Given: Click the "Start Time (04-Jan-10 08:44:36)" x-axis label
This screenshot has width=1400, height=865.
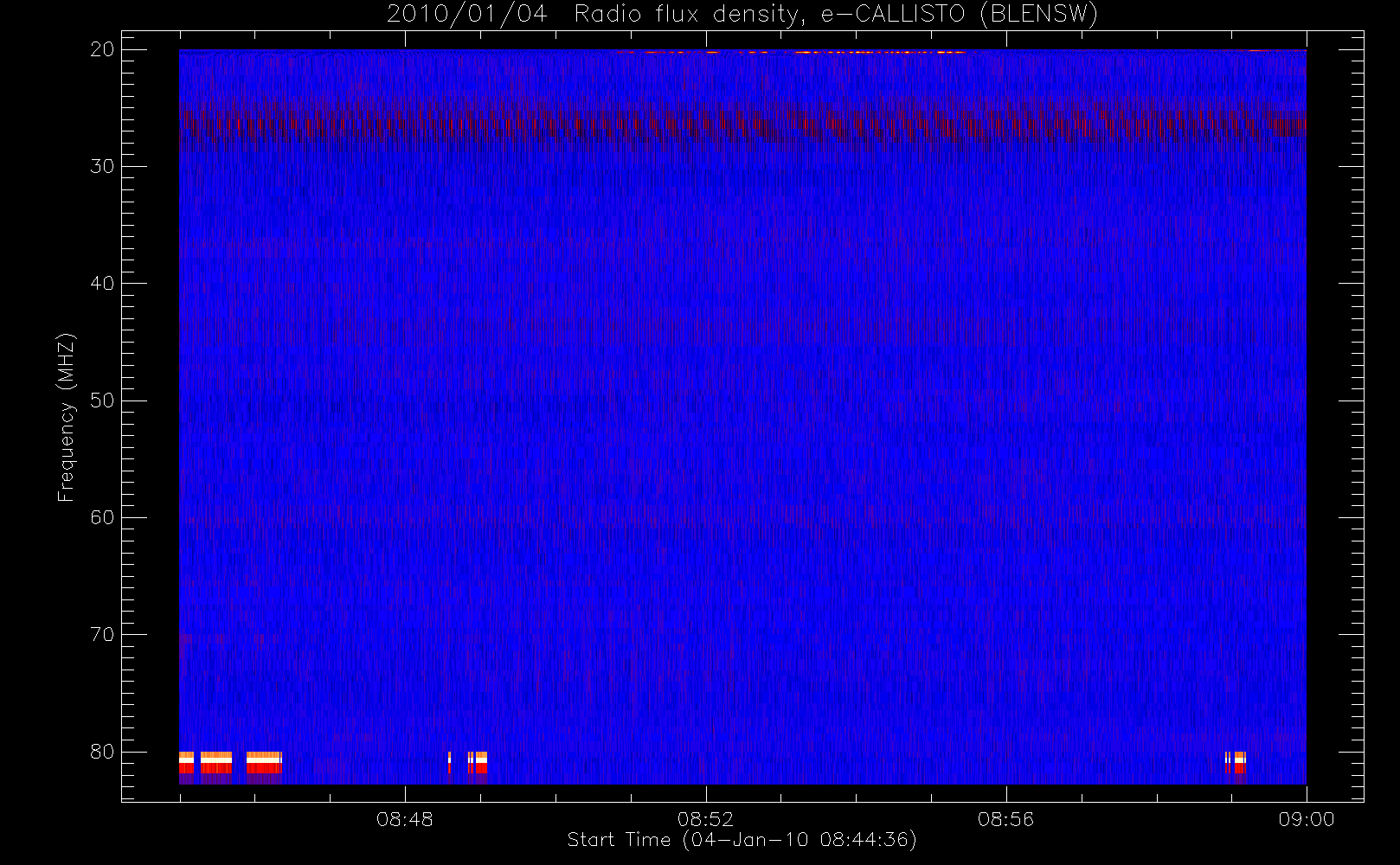Looking at the screenshot, I should (742, 840).
